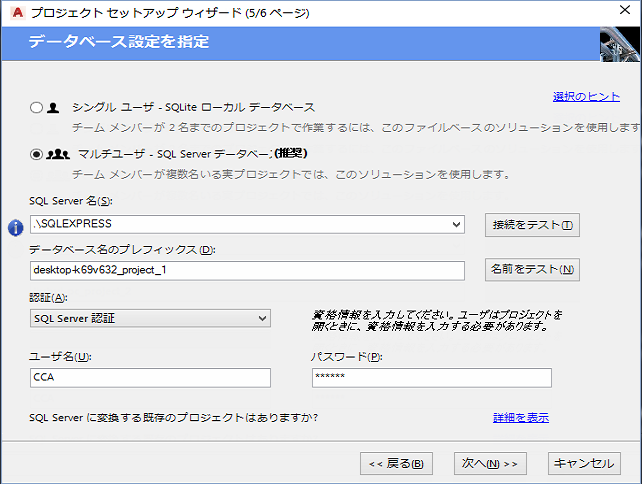Click the italic credentials note text
The image size is (642, 484).
click(x=437, y=321)
